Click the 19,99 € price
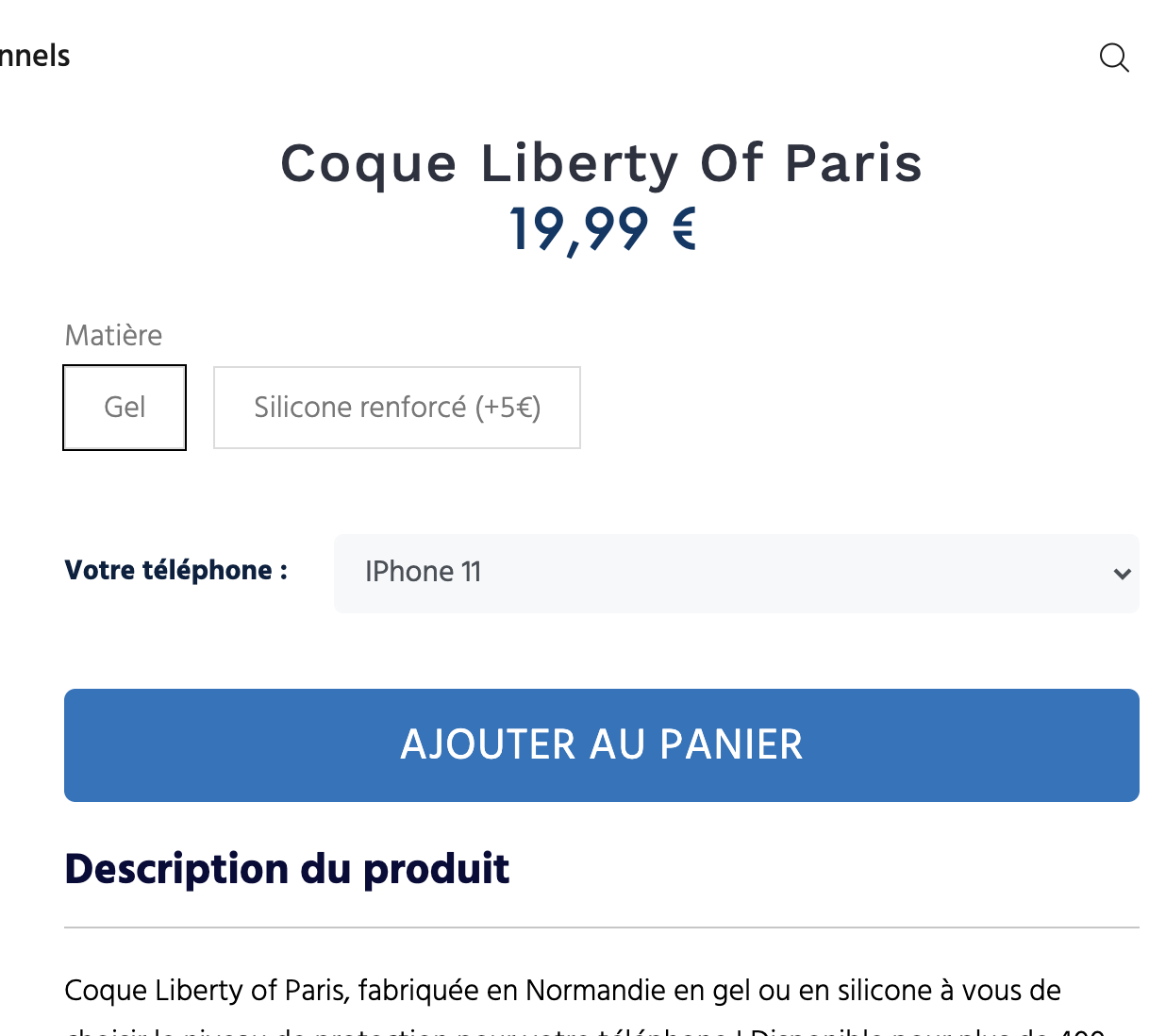The width and height of the screenshot is (1149, 1036). coord(601,229)
